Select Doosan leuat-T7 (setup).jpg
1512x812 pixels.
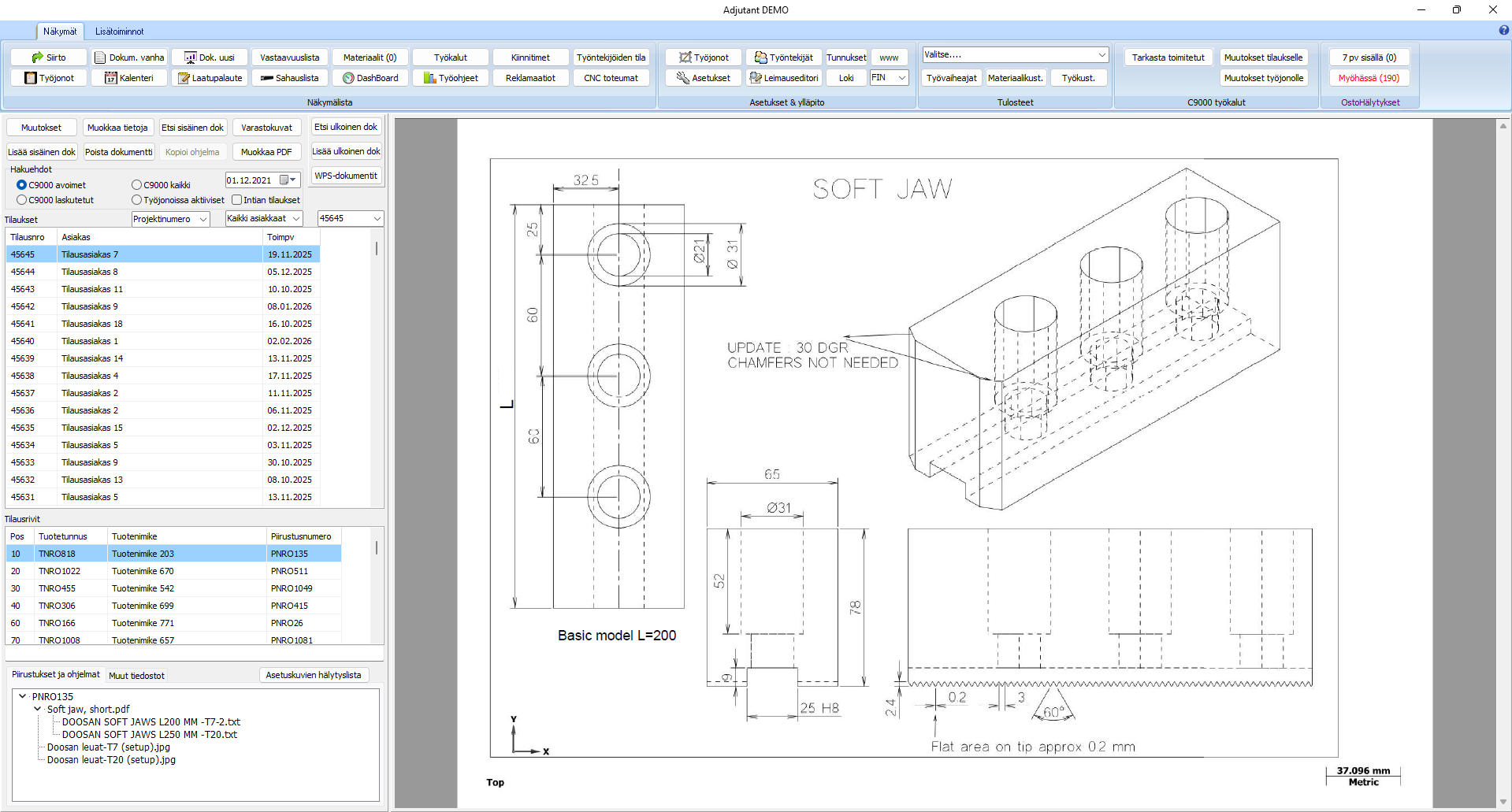[109, 747]
